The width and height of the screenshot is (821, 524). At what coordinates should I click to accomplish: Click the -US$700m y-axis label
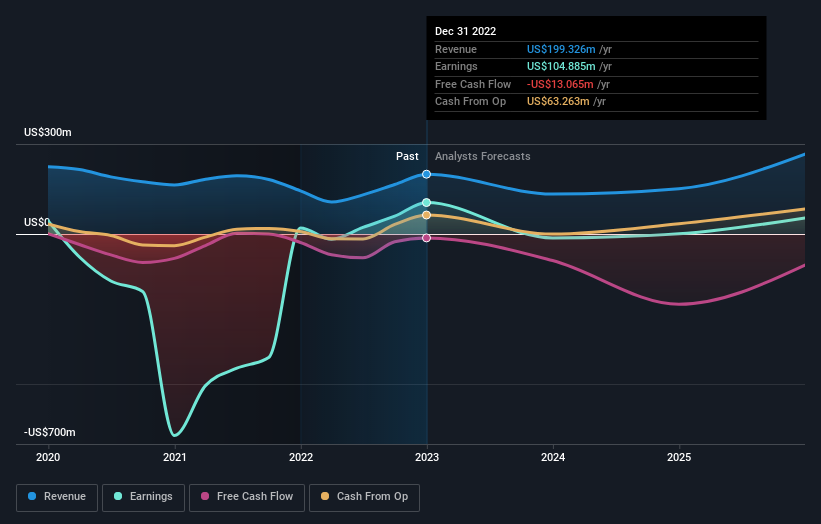pos(50,432)
